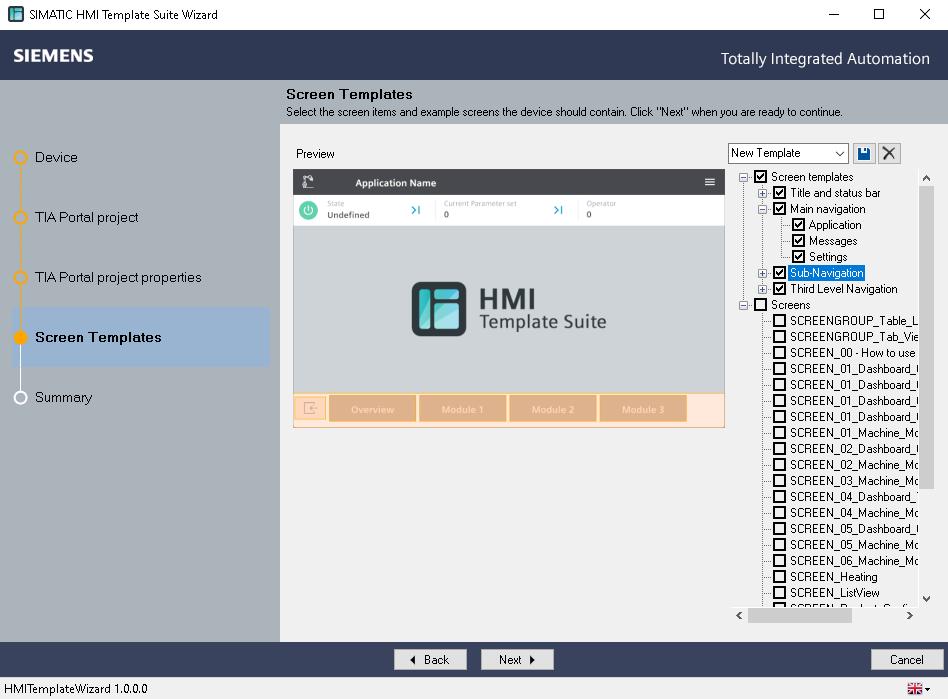Click tree scroll down arrow
The width and height of the screenshot is (948, 699).
click(x=926, y=599)
